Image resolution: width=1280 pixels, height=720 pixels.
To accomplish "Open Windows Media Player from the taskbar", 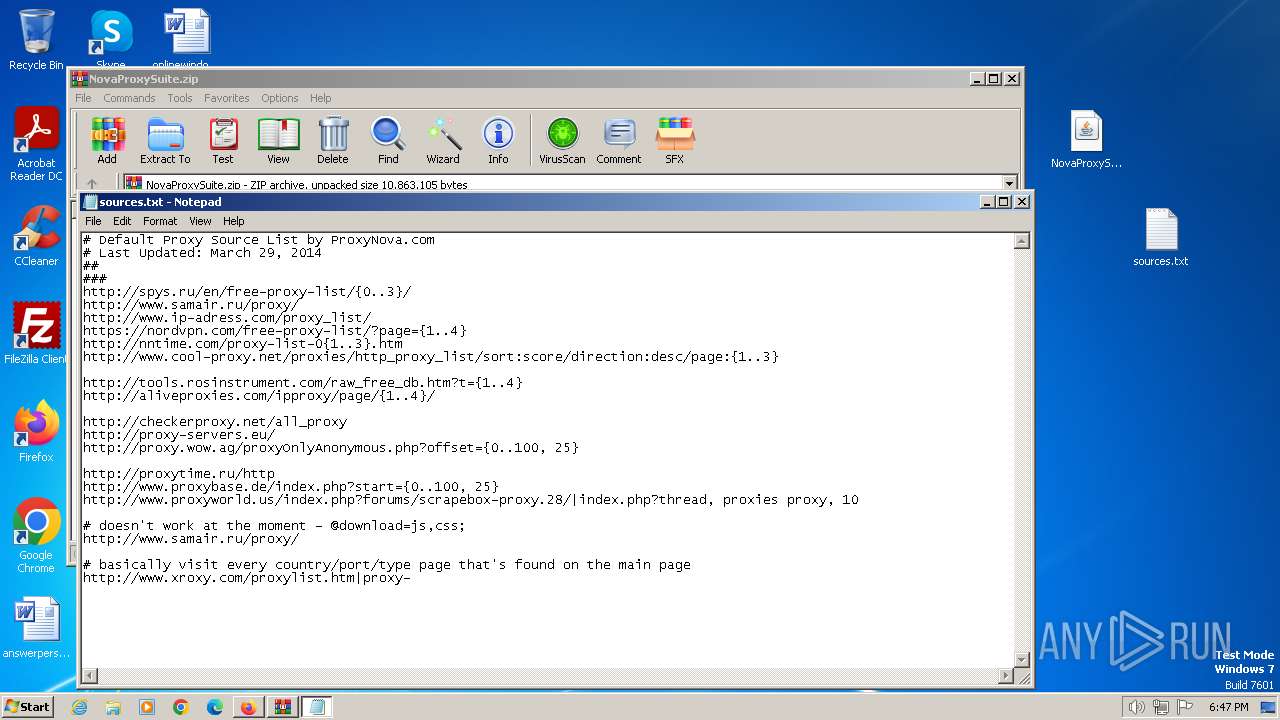I will point(147,707).
